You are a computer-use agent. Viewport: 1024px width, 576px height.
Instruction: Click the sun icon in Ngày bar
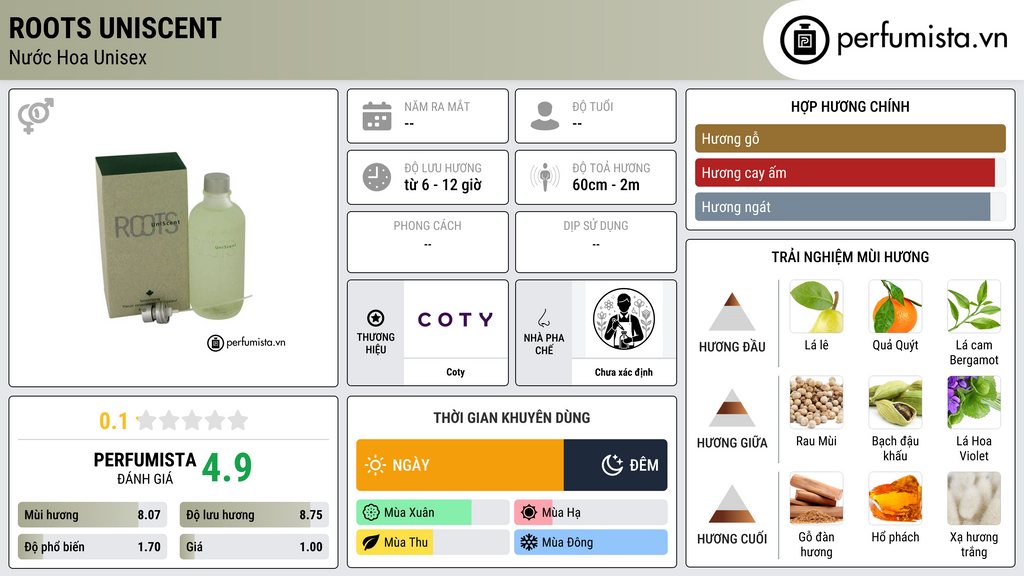coord(375,465)
